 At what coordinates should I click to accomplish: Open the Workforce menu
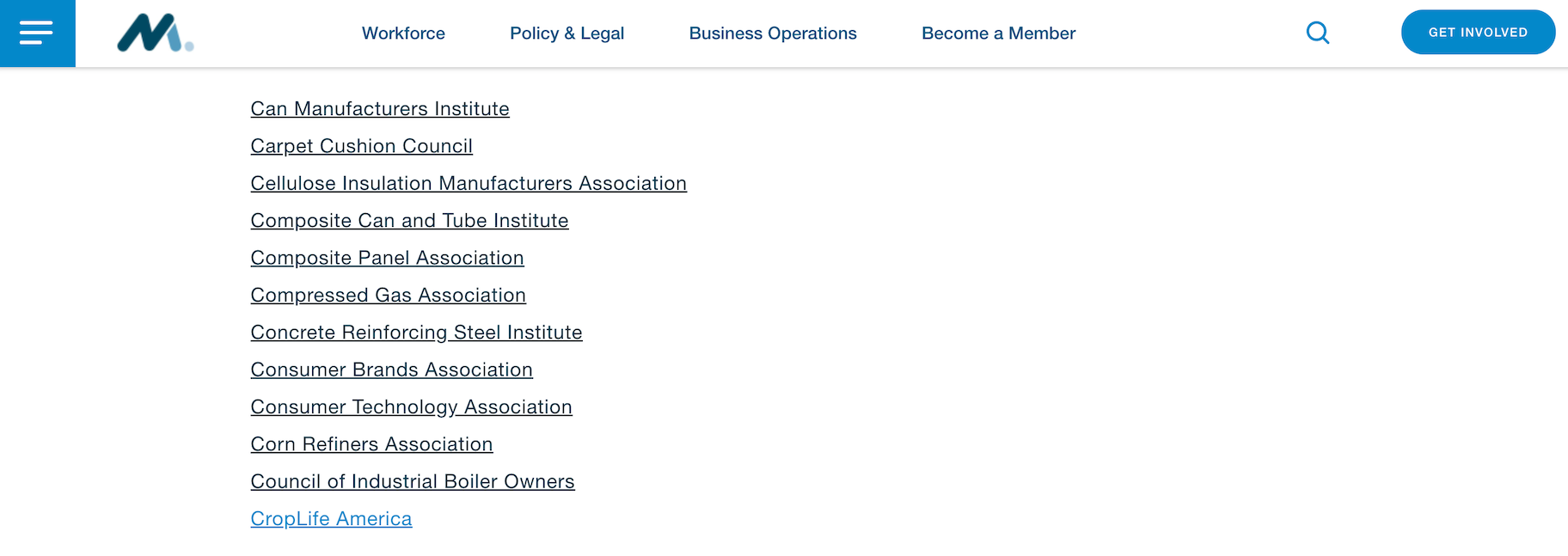[403, 34]
